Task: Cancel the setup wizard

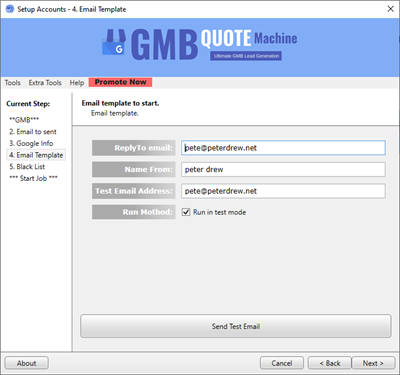Action: (282, 363)
